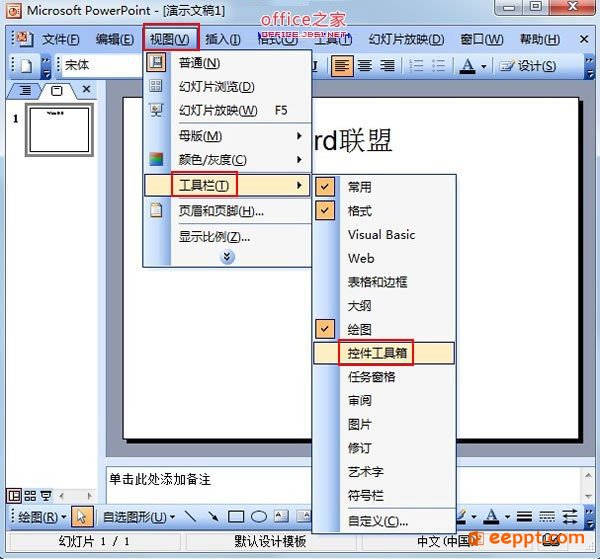Open font color dropdown arrow in drawing toolbar
The height and width of the screenshot is (559, 600).
tap(507, 517)
